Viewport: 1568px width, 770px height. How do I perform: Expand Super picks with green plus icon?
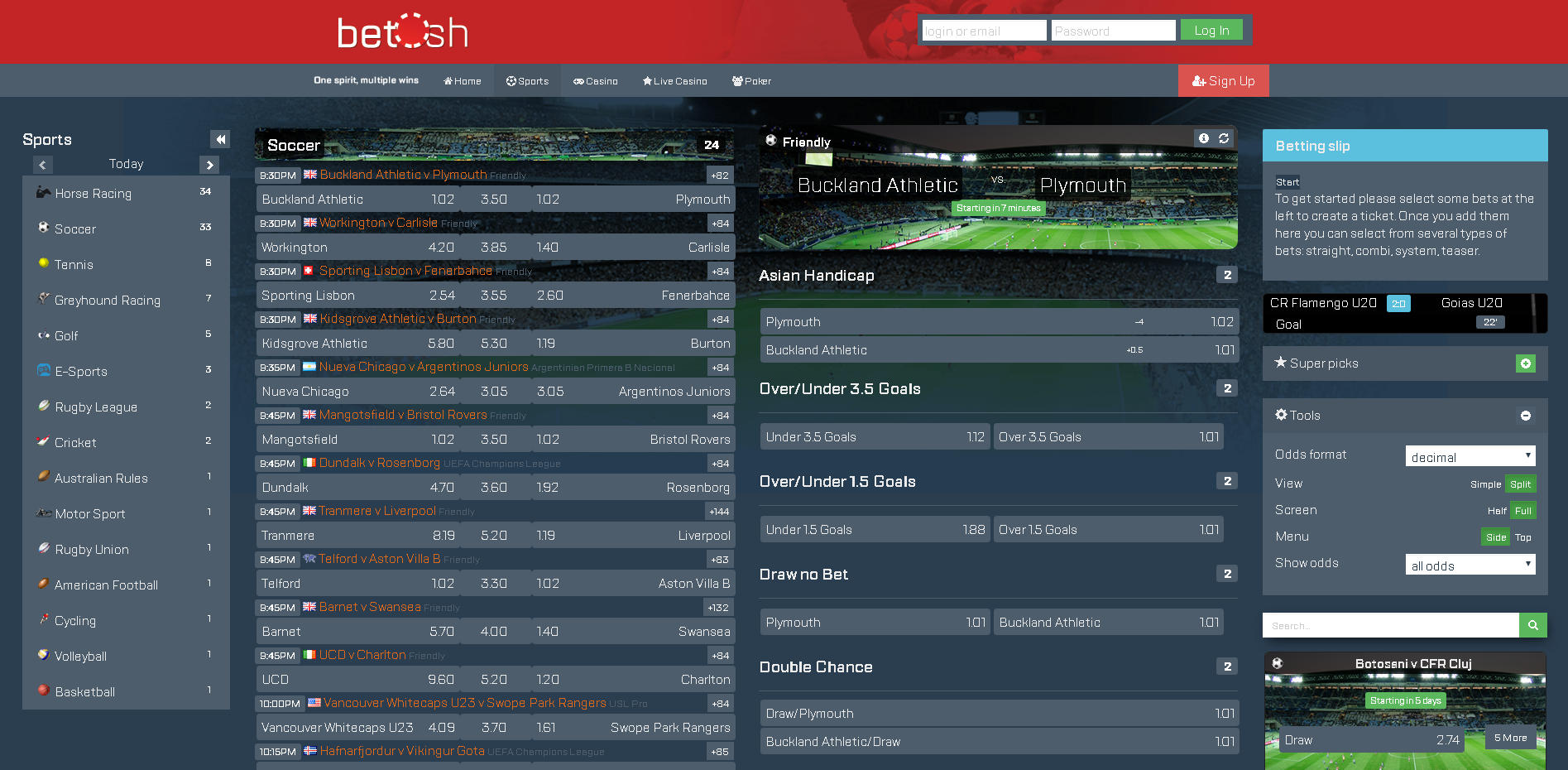click(1525, 363)
